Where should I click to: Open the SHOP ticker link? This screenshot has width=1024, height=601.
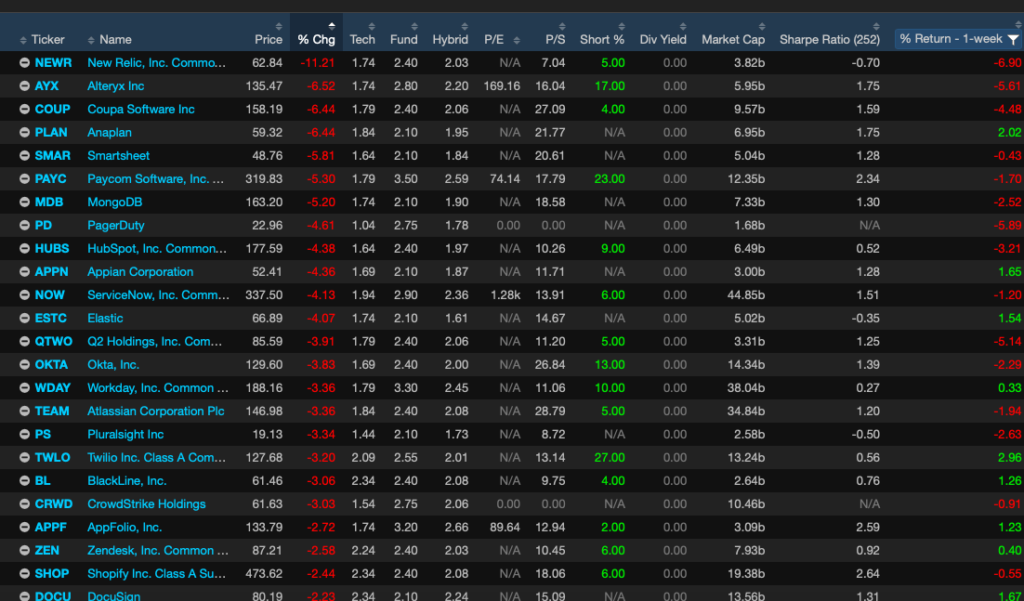(x=52, y=574)
